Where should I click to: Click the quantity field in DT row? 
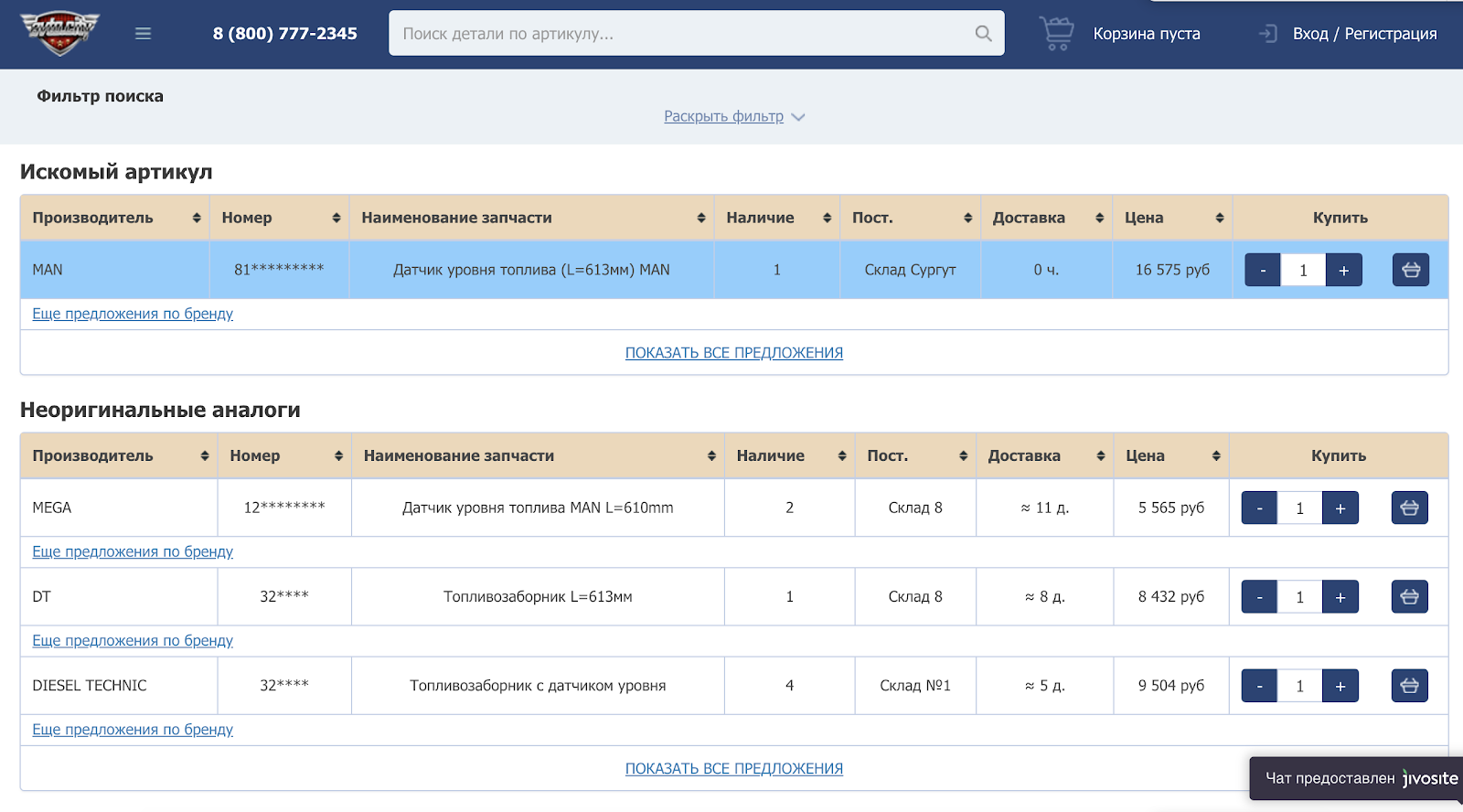point(1299,596)
